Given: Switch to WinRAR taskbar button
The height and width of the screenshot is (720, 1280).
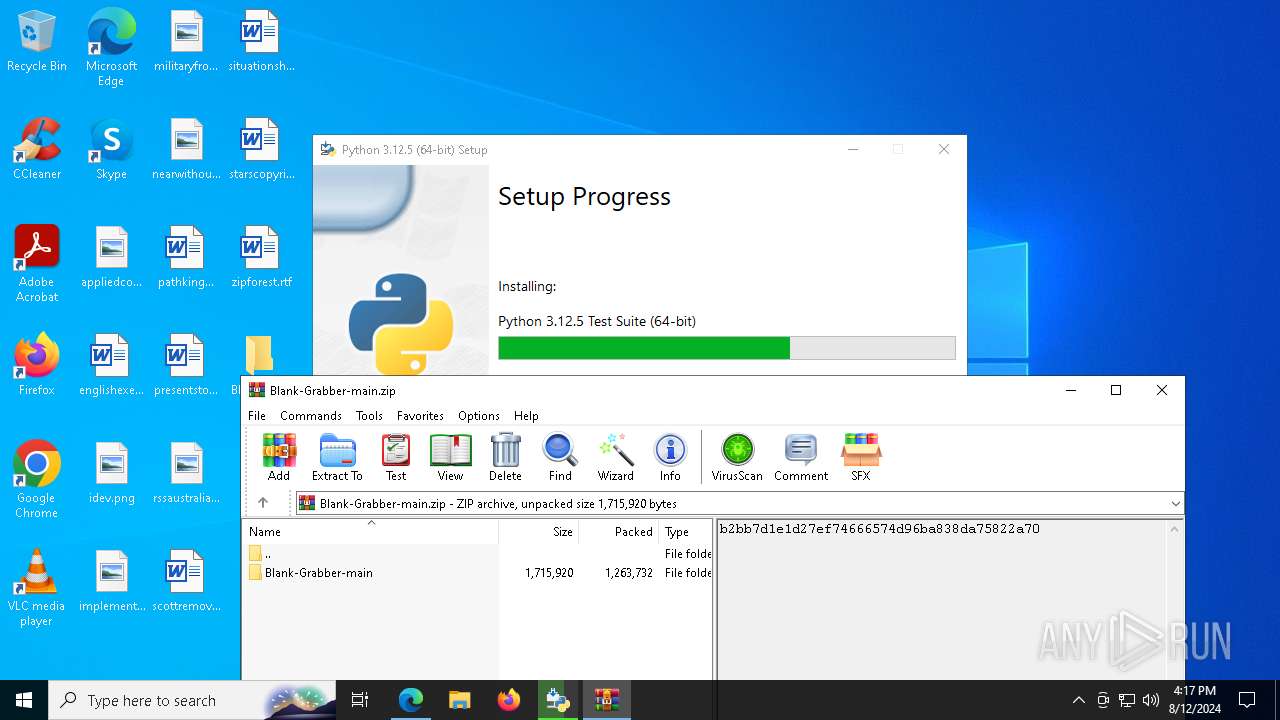Looking at the screenshot, I should tap(607, 700).
